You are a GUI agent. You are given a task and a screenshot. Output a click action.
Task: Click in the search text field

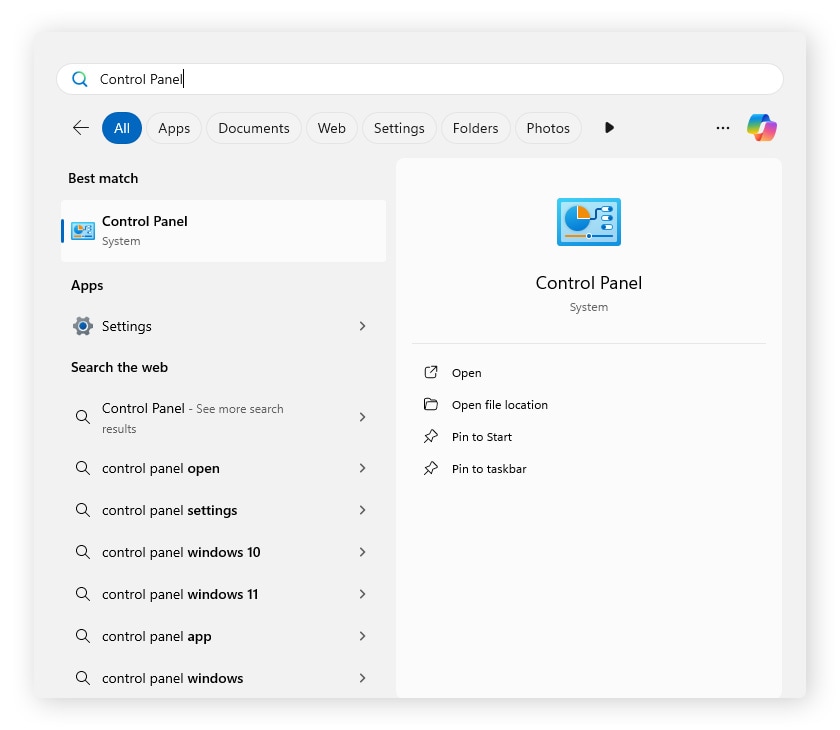click(x=420, y=79)
